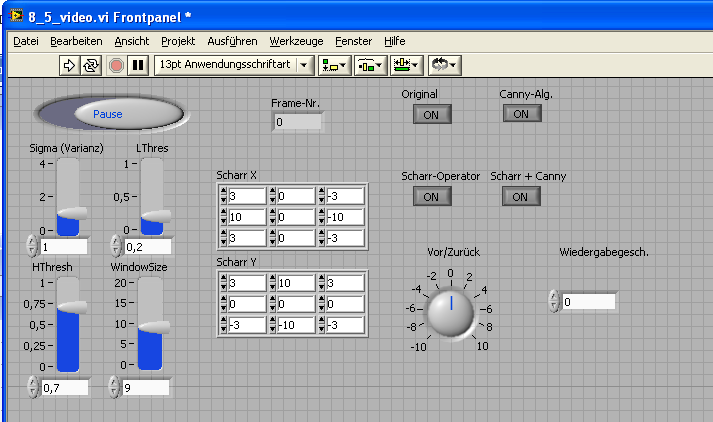Screen dimensions: 713x422
Task: Click the Wiedergabegesch. numeric input field
Action: pyautogui.click(x=587, y=301)
